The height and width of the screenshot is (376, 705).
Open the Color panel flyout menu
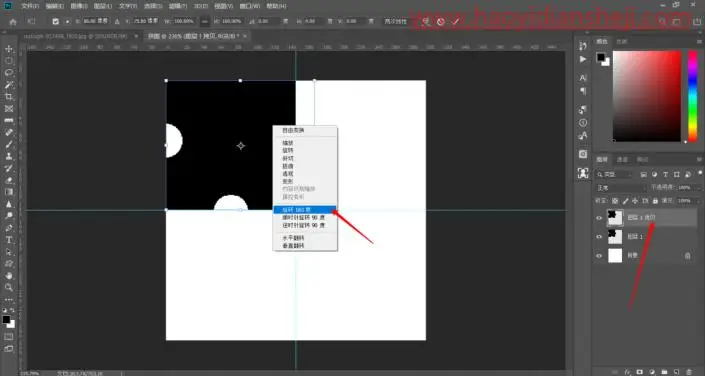tap(699, 41)
